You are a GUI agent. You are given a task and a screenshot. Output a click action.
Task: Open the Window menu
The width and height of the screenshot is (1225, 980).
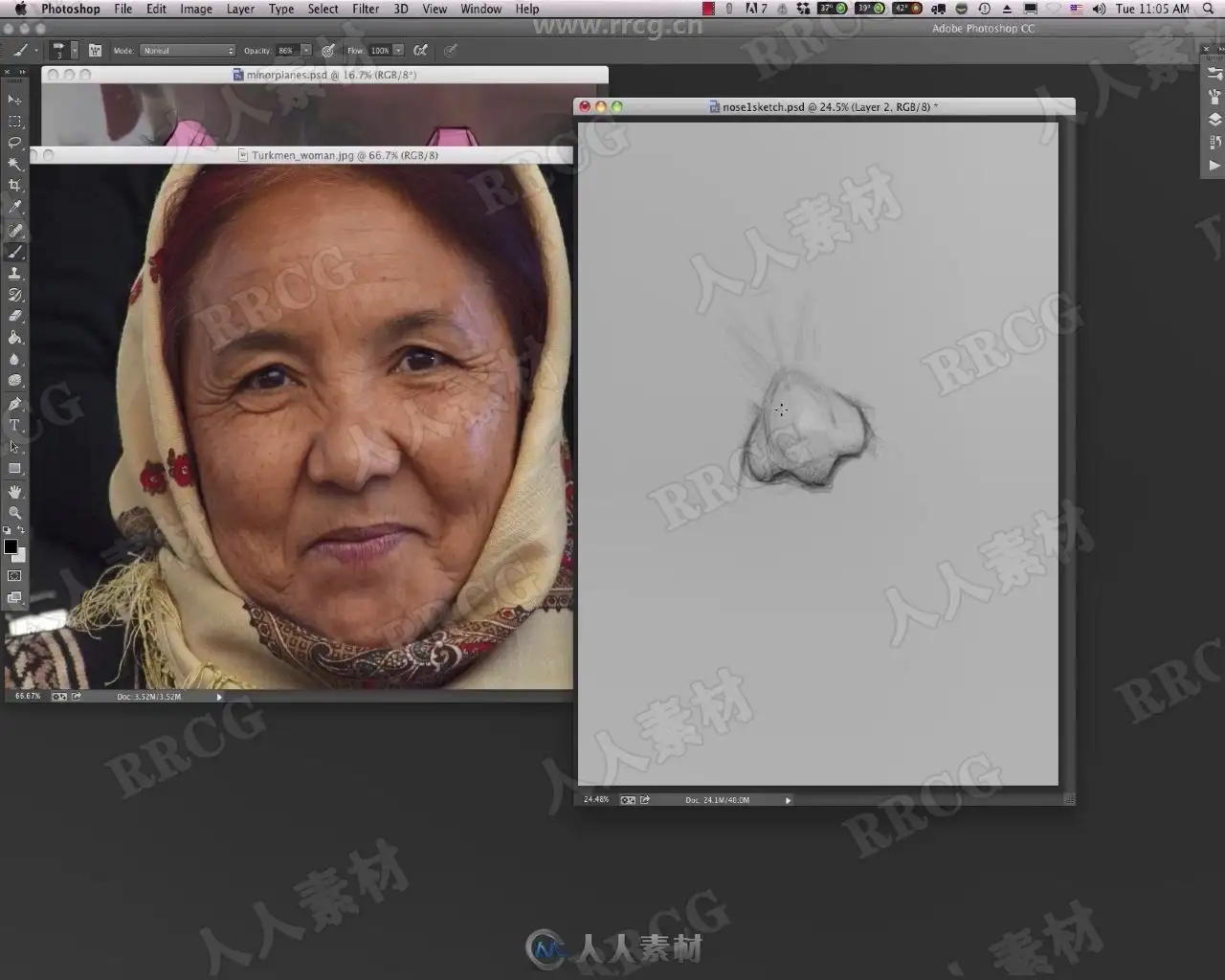(x=480, y=9)
